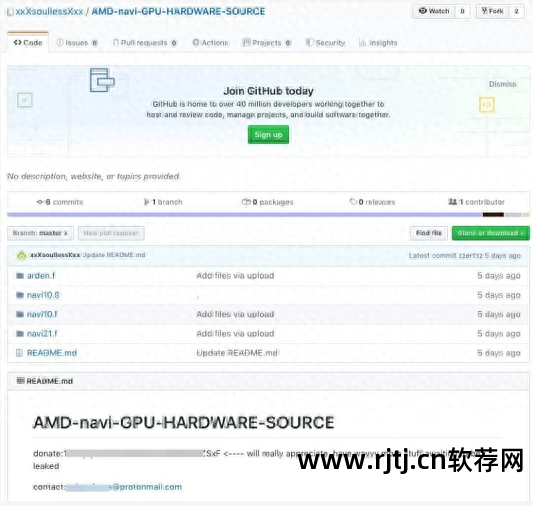The width and height of the screenshot is (533, 506).
Task: Click the navi10.8 folder icon
Action: tap(20, 295)
